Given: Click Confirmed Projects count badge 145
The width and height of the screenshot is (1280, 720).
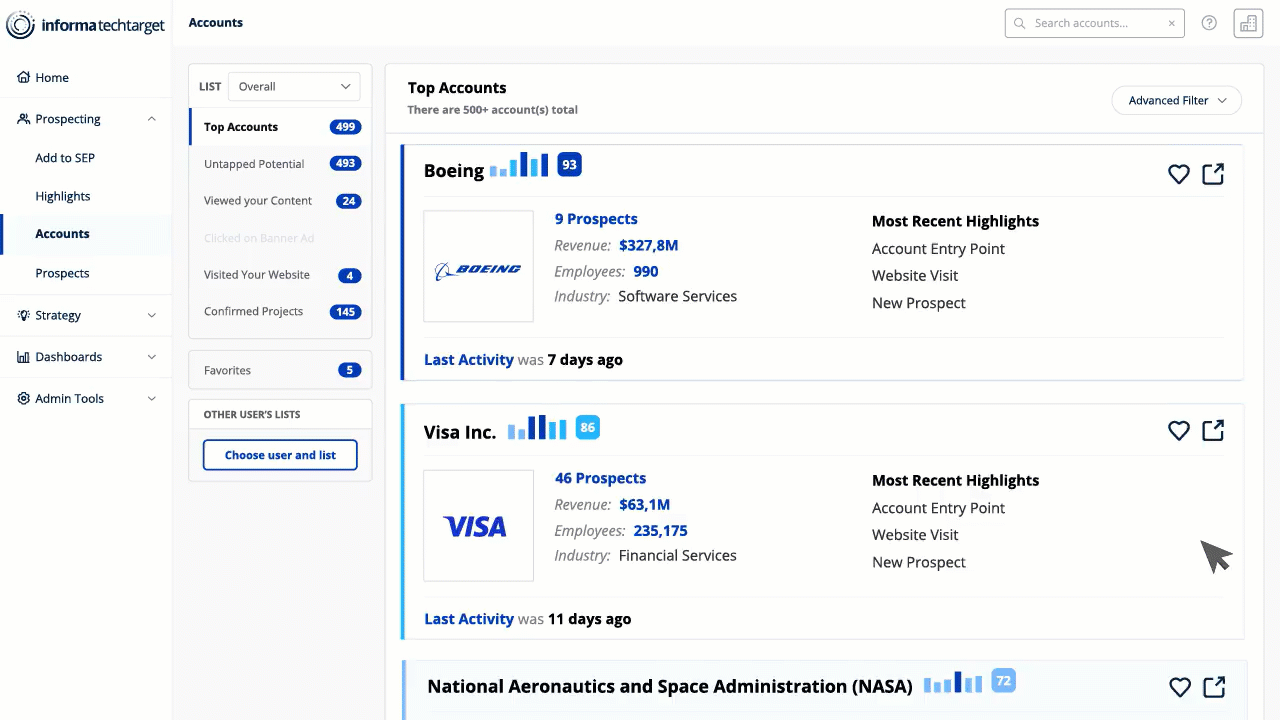Looking at the screenshot, I should (x=346, y=312).
